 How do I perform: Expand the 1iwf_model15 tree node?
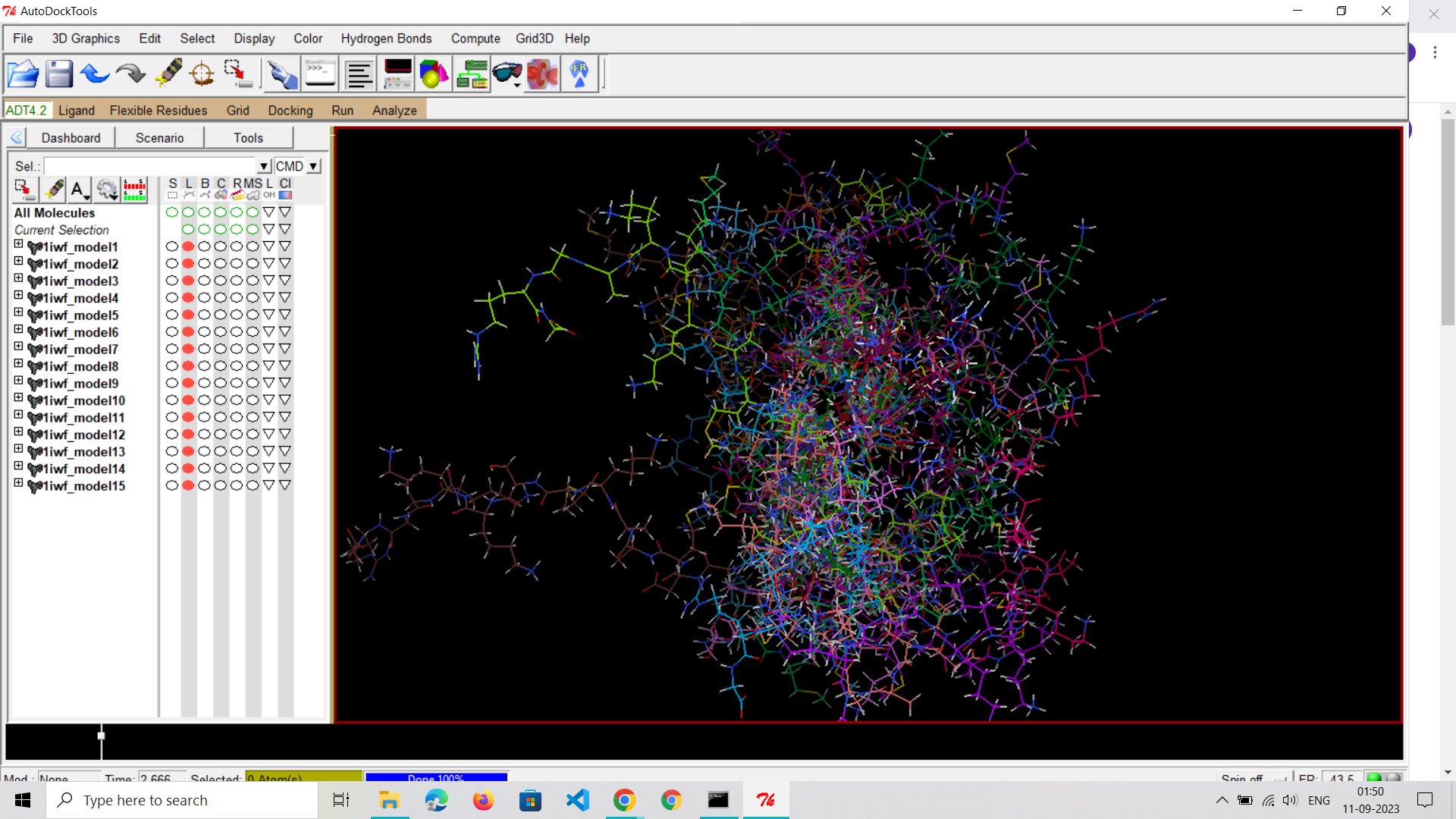coord(18,482)
